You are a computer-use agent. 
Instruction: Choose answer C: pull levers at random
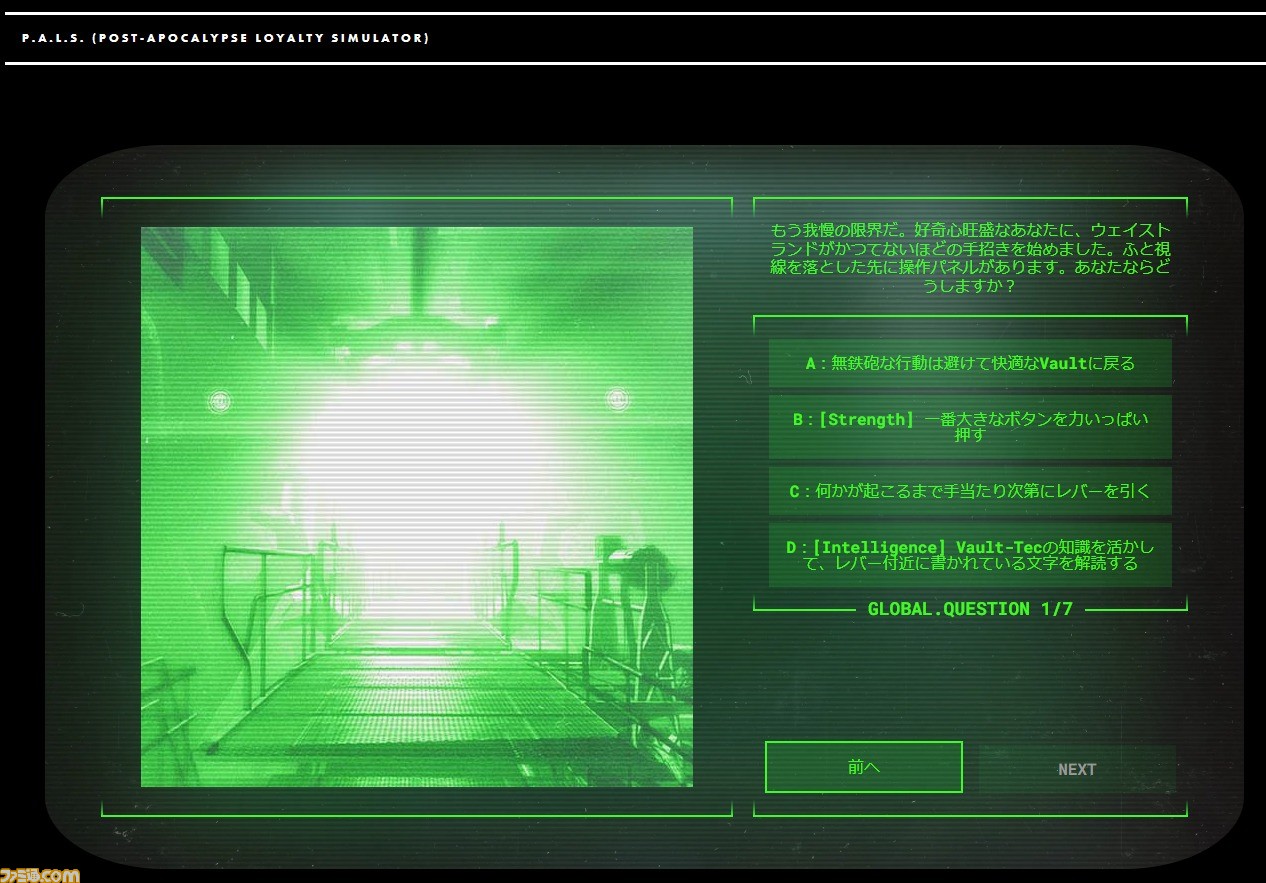tap(970, 491)
